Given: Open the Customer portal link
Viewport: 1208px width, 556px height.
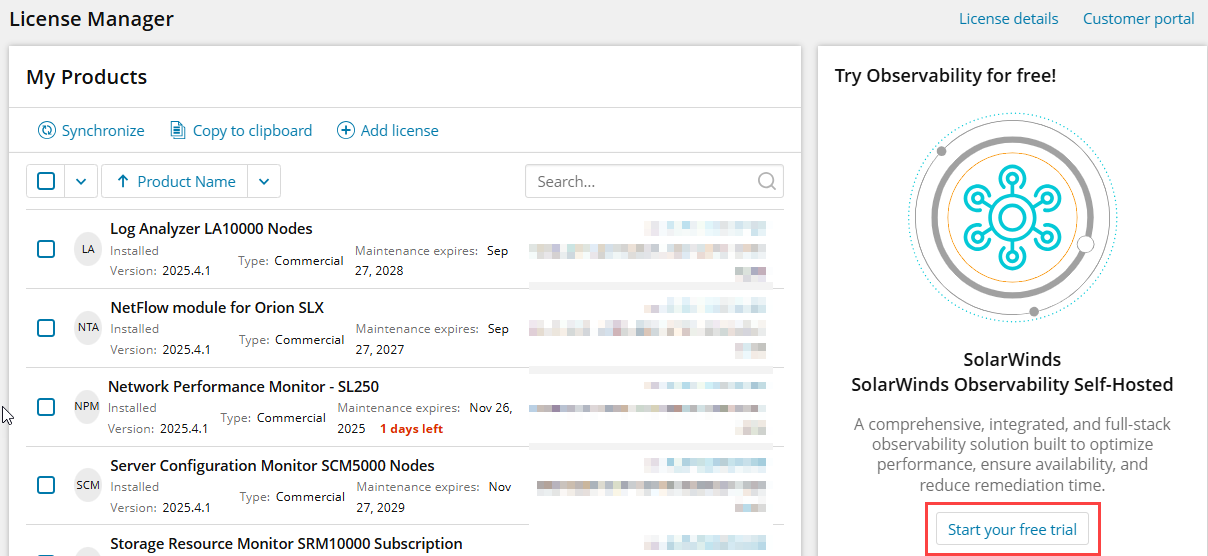Looking at the screenshot, I should point(1138,18).
